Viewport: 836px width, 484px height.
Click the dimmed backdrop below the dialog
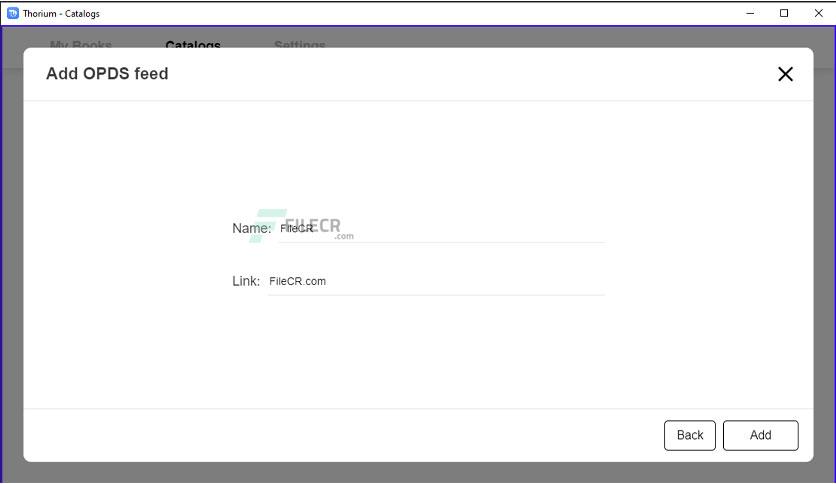click(x=418, y=472)
